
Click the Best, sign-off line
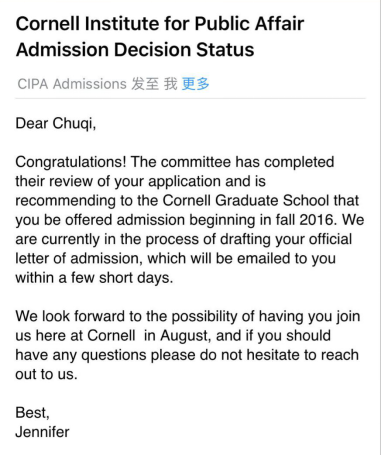point(32,413)
